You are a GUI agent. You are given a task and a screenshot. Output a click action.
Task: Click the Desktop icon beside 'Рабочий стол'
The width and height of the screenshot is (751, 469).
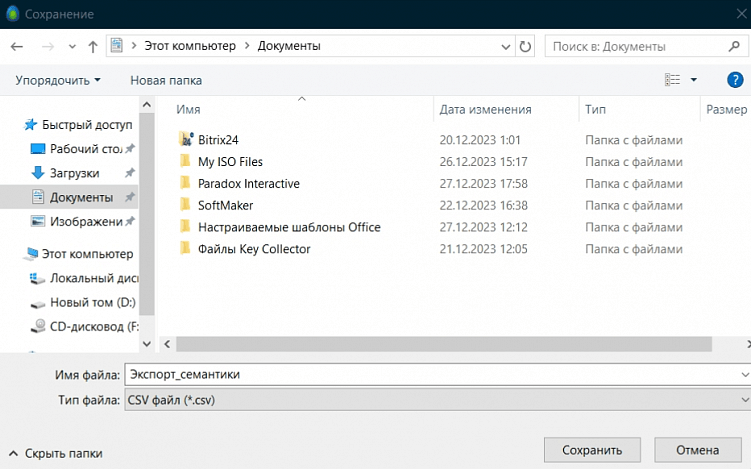click(x=38, y=149)
